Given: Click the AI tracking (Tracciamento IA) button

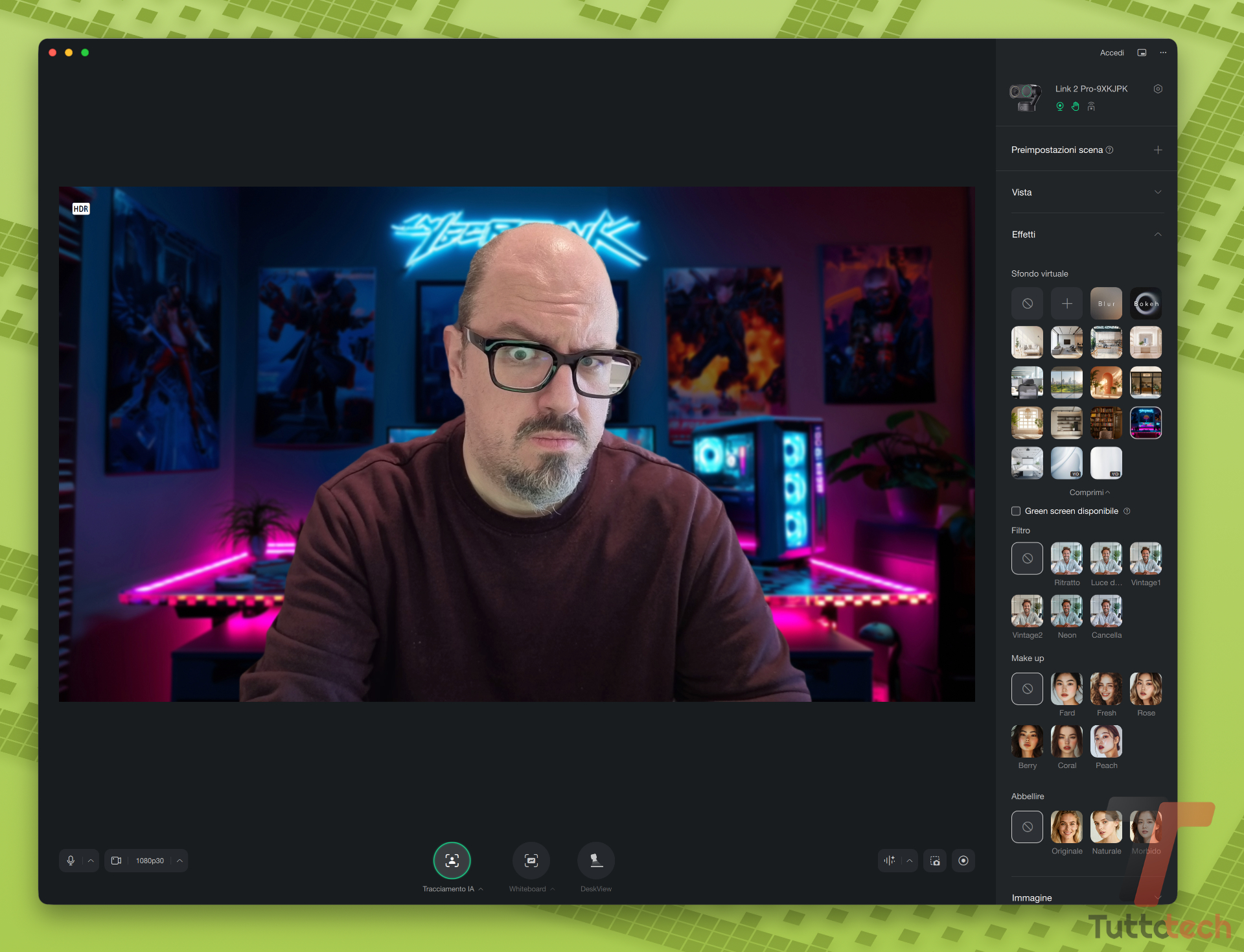Looking at the screenshot, I should pyautogui.click(x=452, y=860).
